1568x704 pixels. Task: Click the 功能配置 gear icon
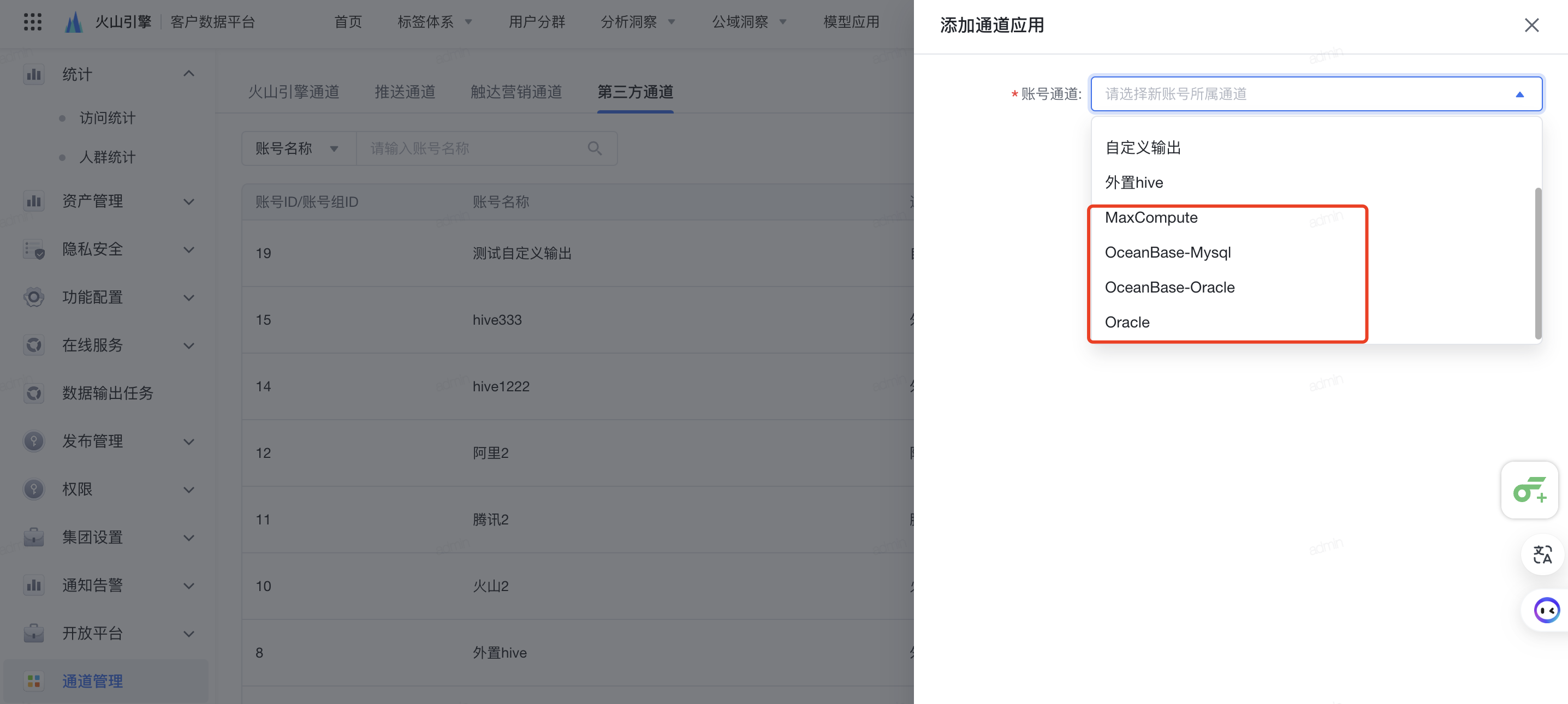coord(33,297)
